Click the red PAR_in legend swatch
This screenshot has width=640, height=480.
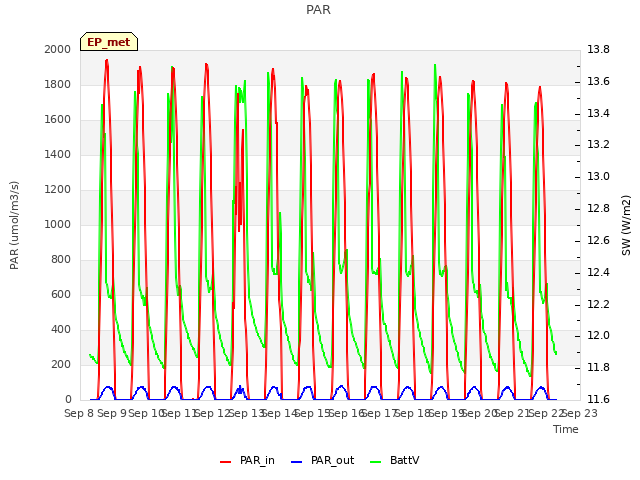click(x=225, y=462)
